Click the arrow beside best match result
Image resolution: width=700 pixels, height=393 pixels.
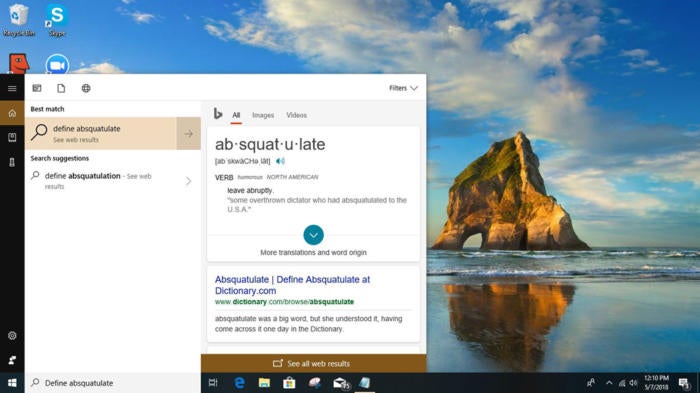pos(188,134)
